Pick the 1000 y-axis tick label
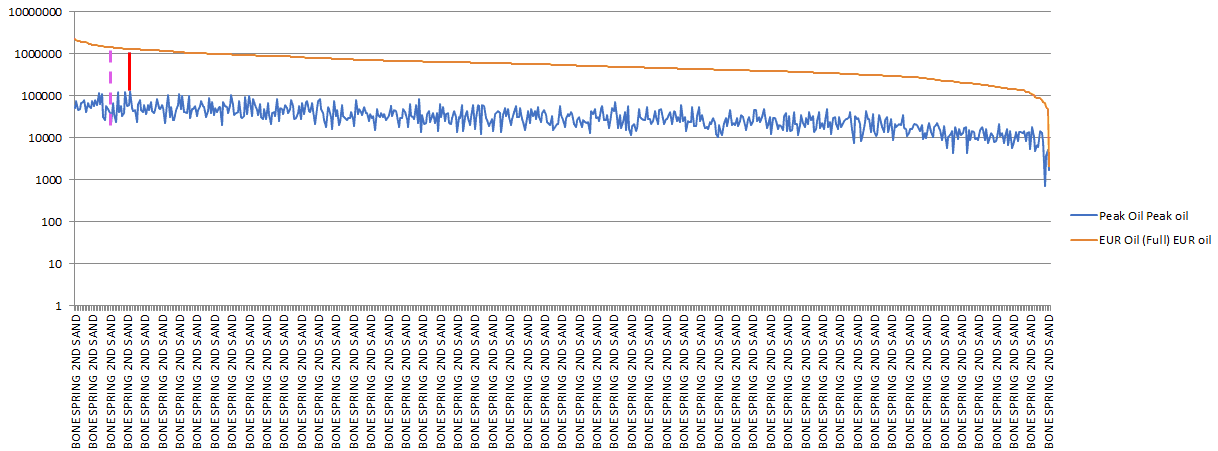Screen dimensions: 1218x451 48,180
